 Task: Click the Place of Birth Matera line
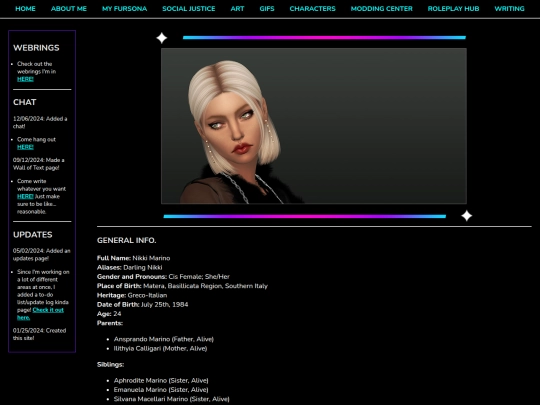pos(182,286)
